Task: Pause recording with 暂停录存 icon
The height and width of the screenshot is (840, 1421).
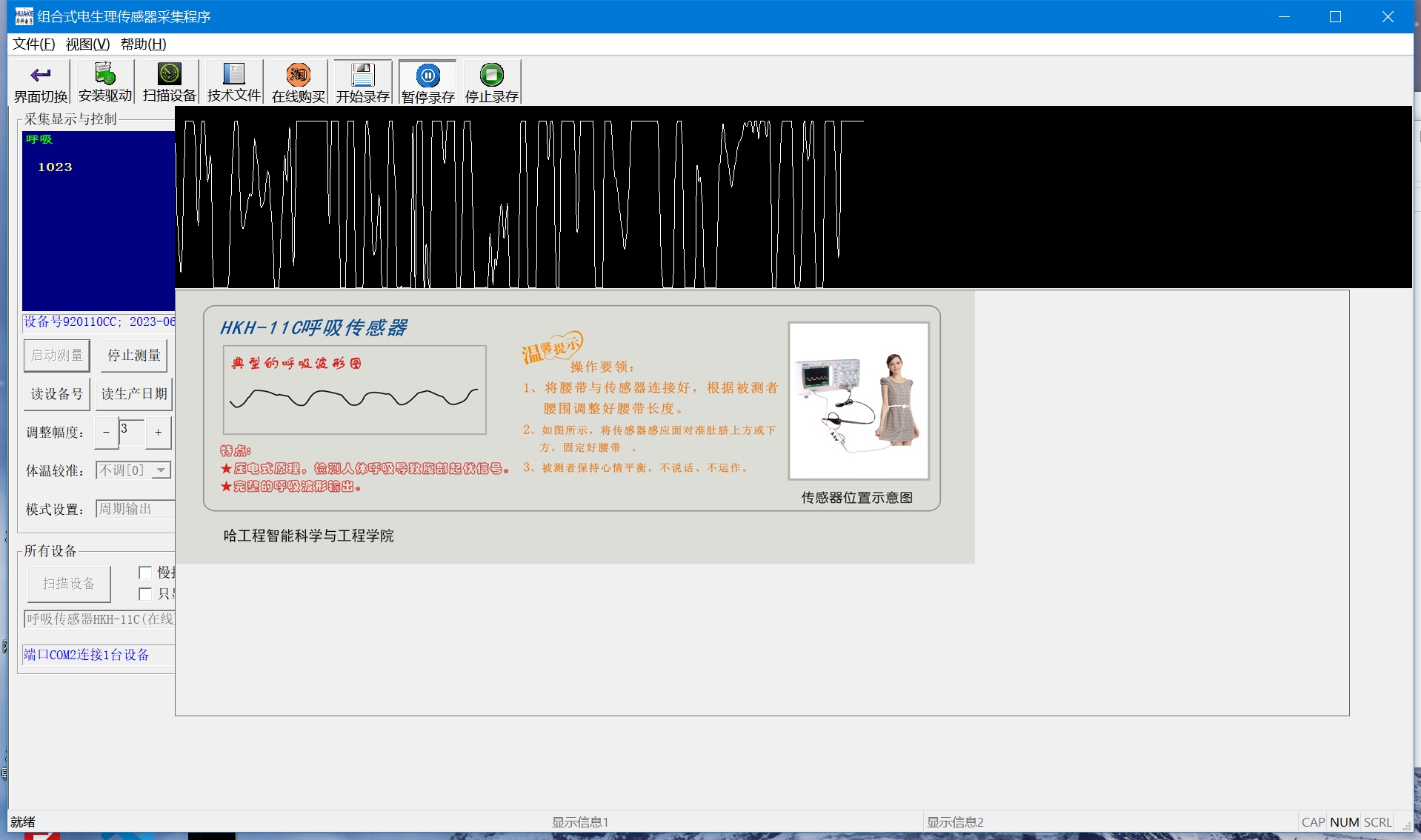Action: pyautogui.click(x=427, y=76)
